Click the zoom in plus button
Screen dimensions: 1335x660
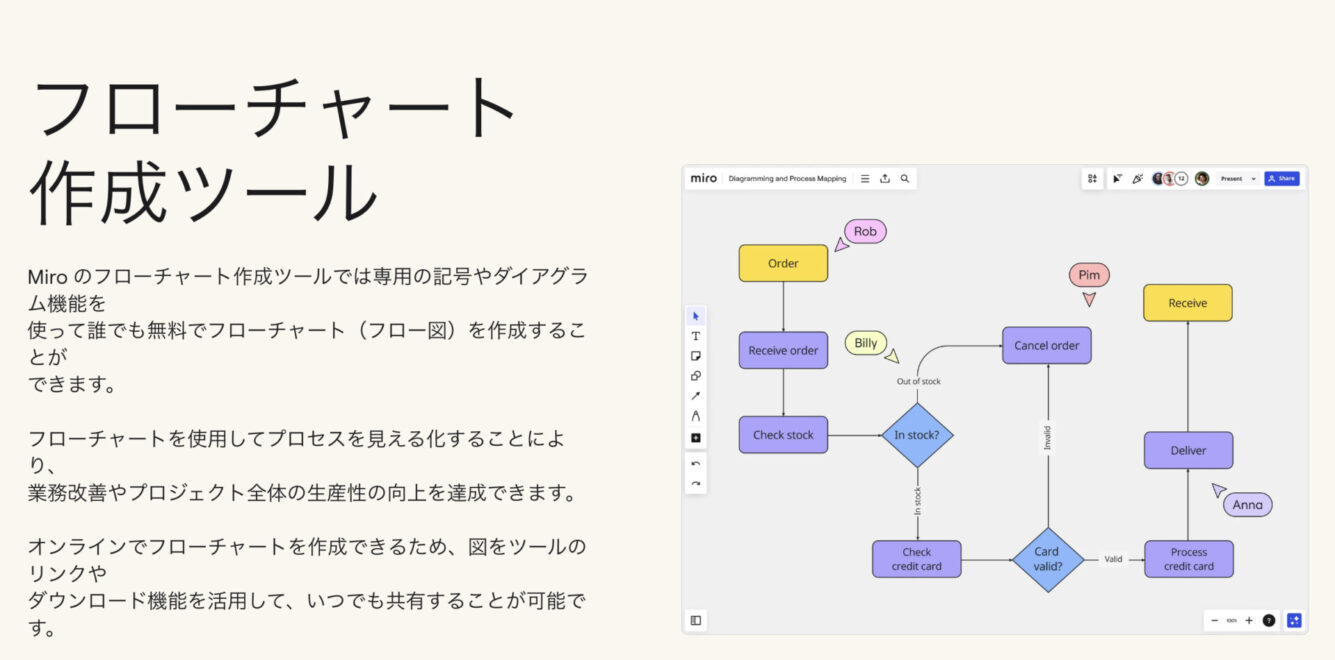pos(1249,620)
